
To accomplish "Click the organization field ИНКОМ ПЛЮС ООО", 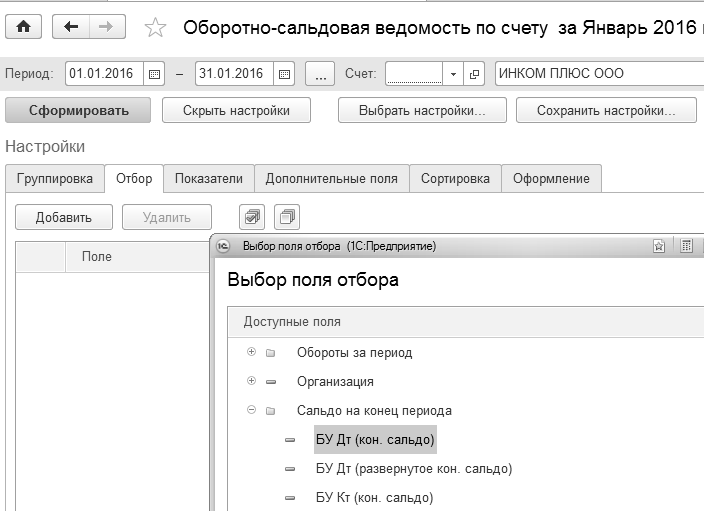I will [598, 74].
